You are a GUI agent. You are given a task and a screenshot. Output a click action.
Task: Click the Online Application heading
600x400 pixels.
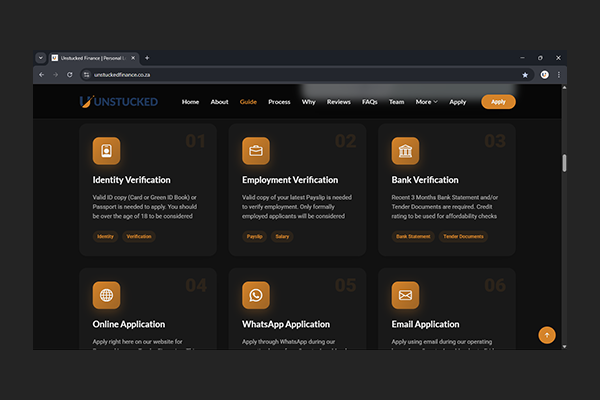[x=129, y=324]
